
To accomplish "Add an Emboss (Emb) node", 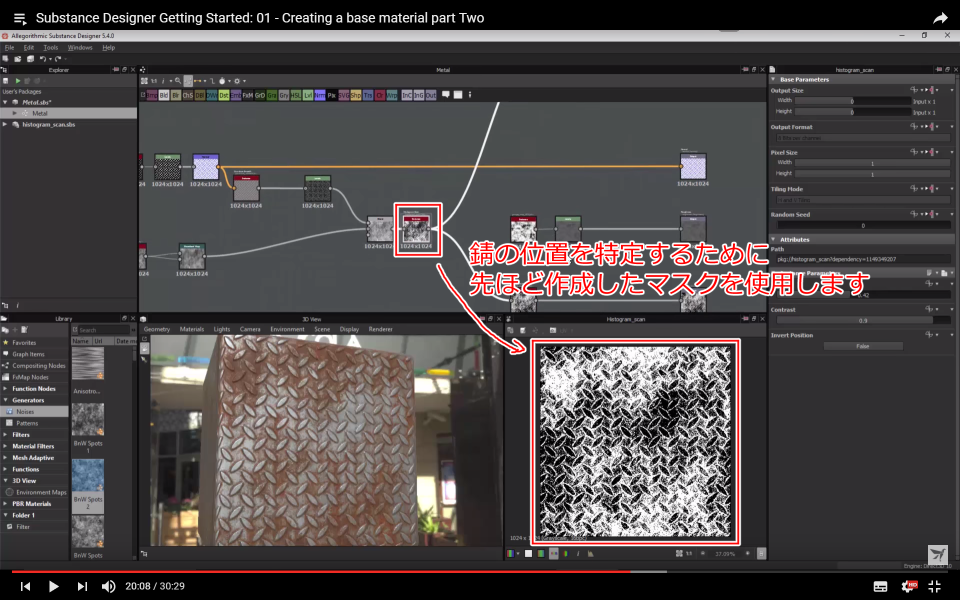I will click(236, 95).
